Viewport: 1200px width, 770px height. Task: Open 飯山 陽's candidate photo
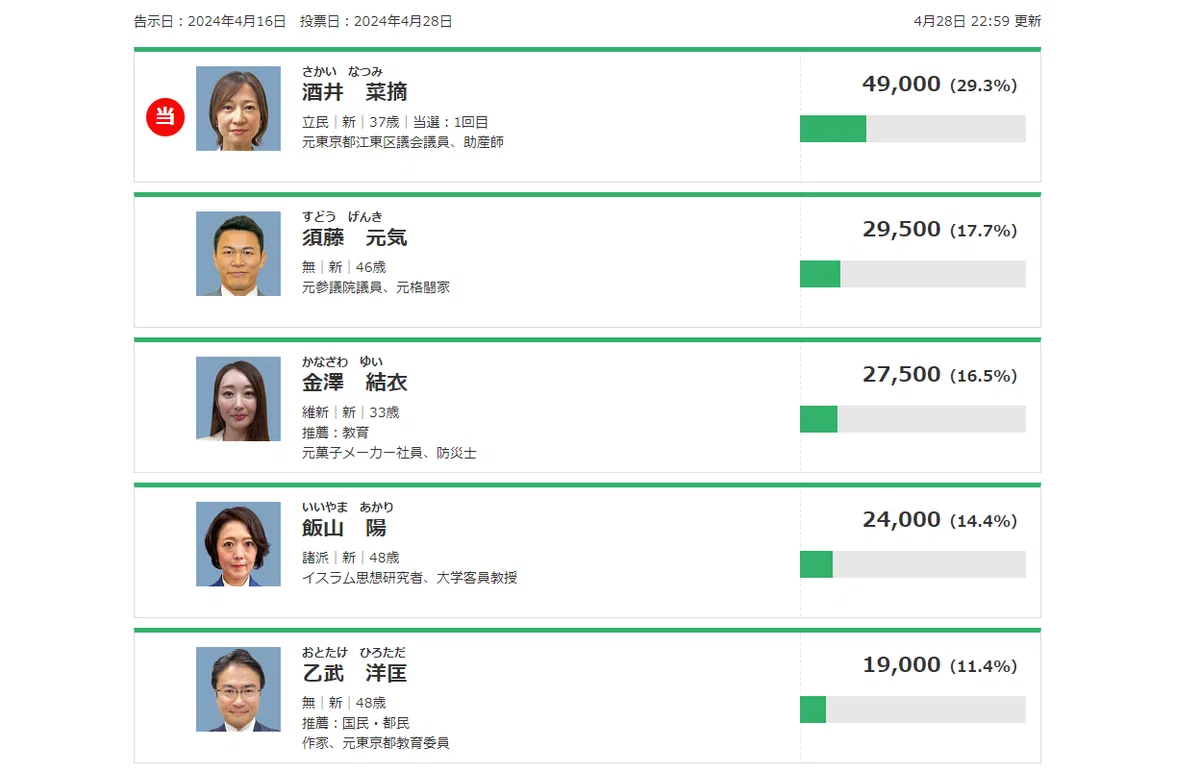(x=238, y=544)
